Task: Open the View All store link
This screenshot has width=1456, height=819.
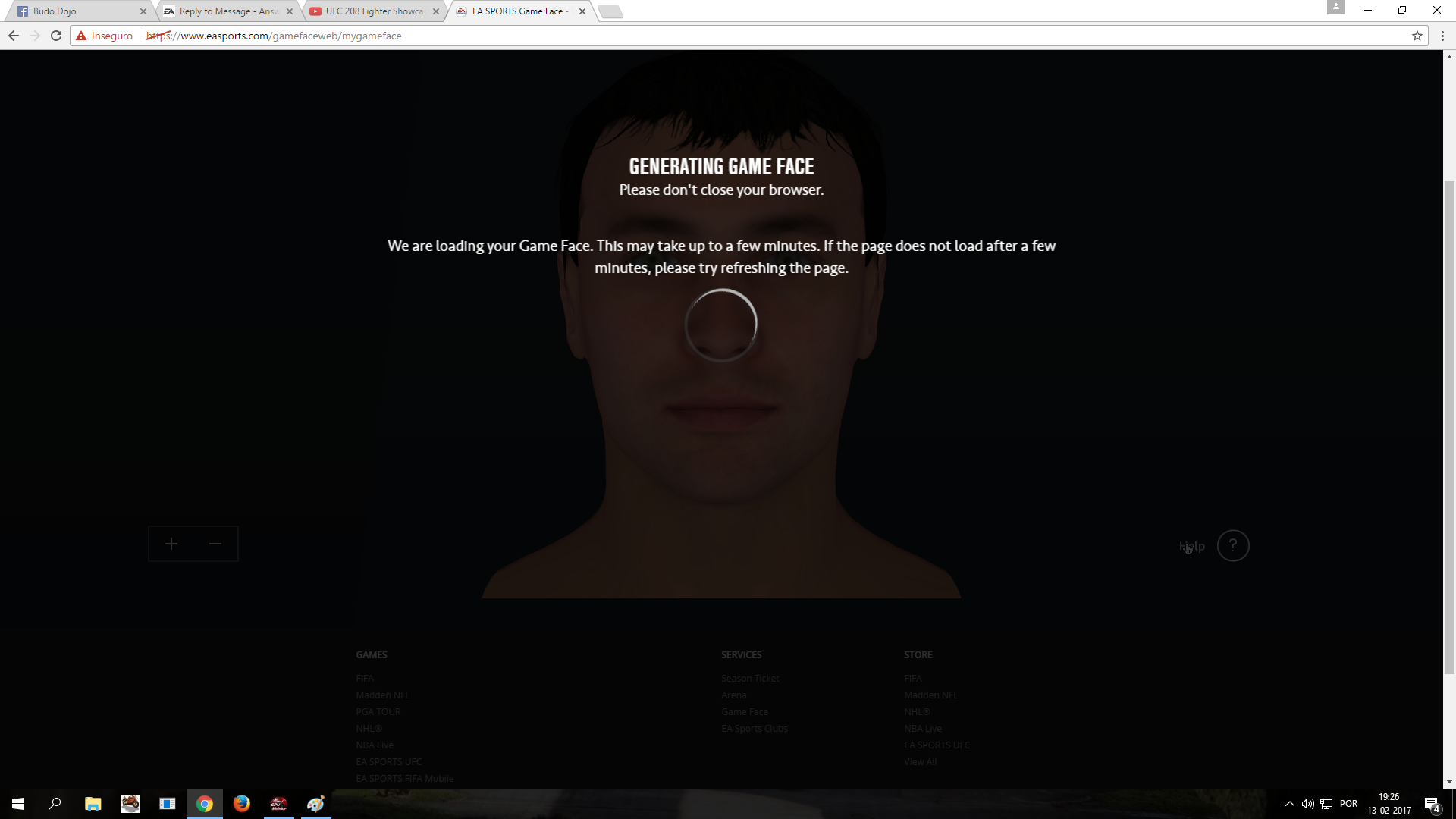Action: (920, 761)
